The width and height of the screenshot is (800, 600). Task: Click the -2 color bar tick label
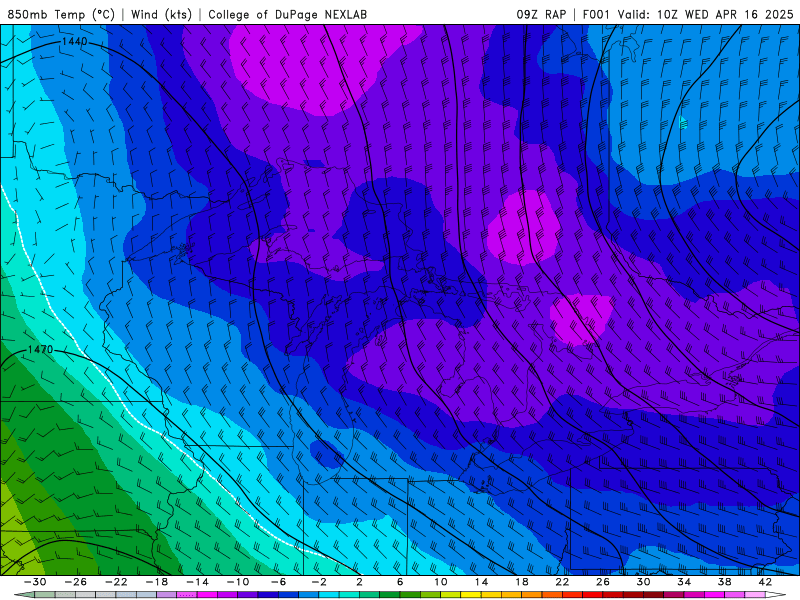[319, 582]
